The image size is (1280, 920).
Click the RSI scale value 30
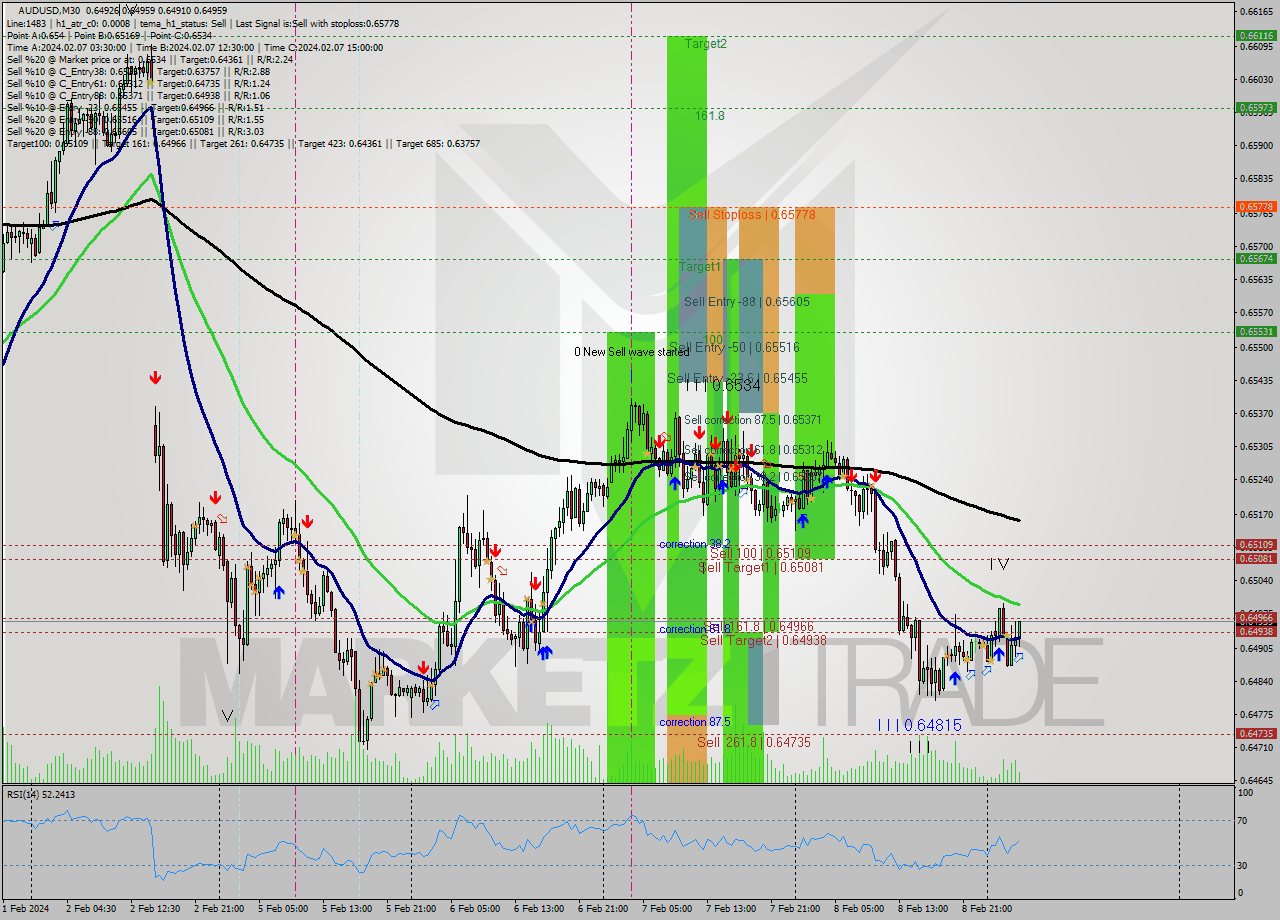click(1244, 865)
